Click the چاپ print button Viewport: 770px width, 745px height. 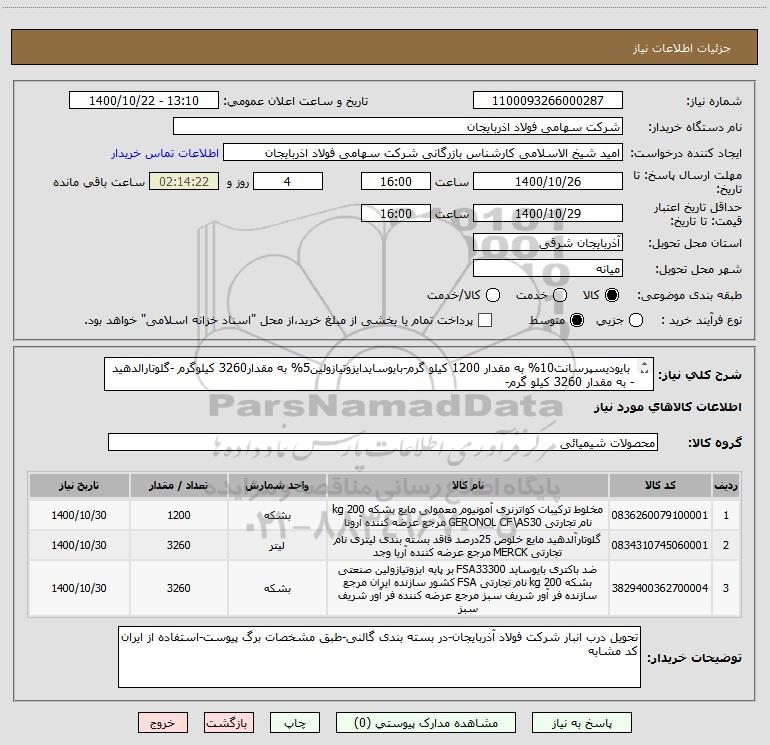pyautogui.click(x=295, y=723)
